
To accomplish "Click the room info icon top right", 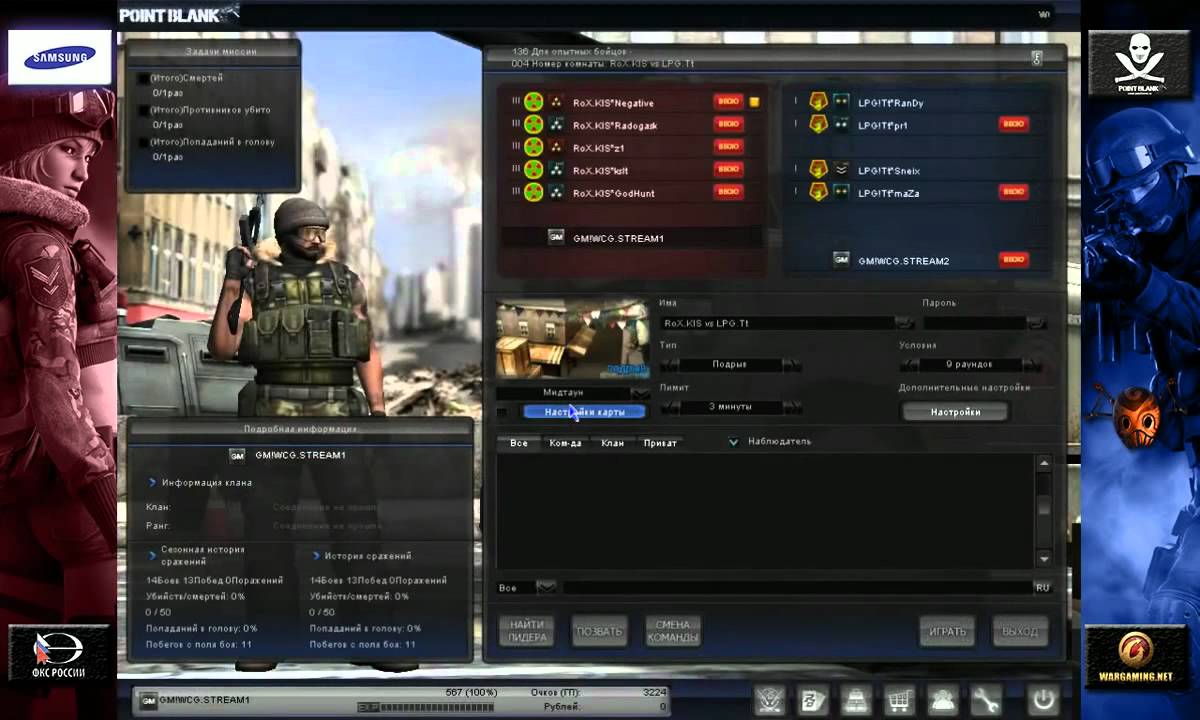I will click(x=1036, y=58).
